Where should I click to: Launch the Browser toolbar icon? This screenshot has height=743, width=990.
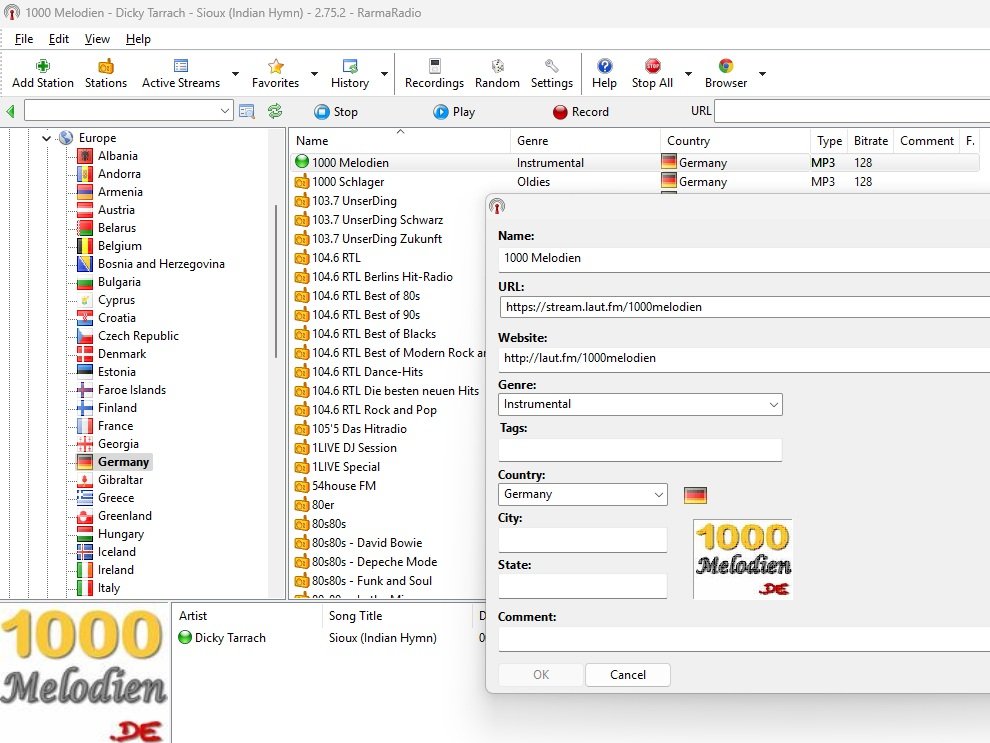tap(726, 66)
